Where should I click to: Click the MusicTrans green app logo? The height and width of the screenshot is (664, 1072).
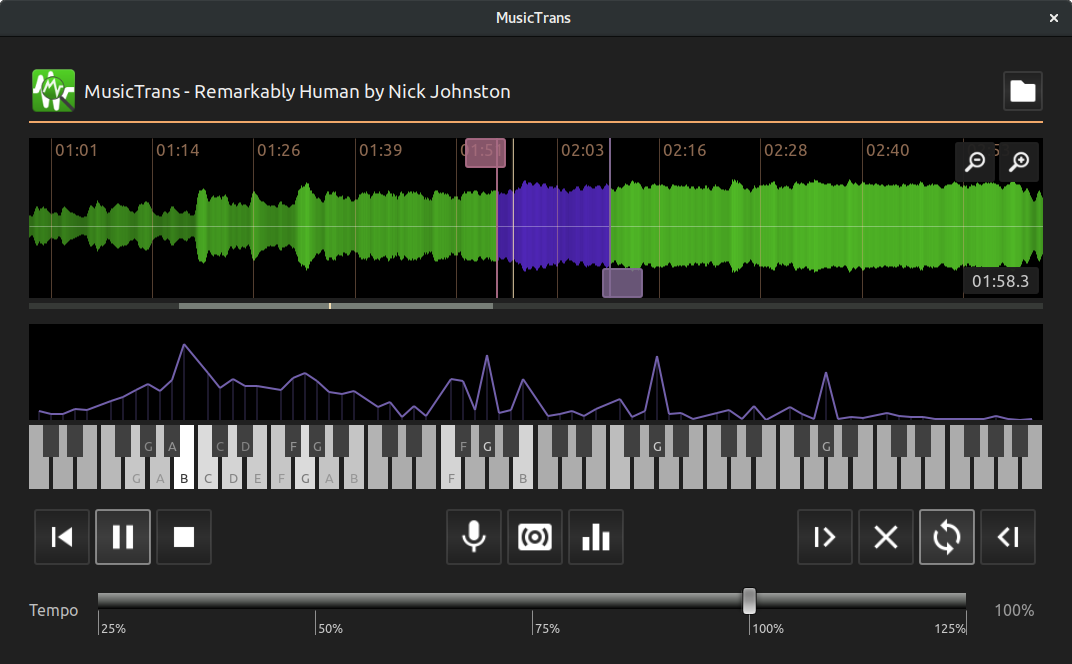tap(54, 91)
